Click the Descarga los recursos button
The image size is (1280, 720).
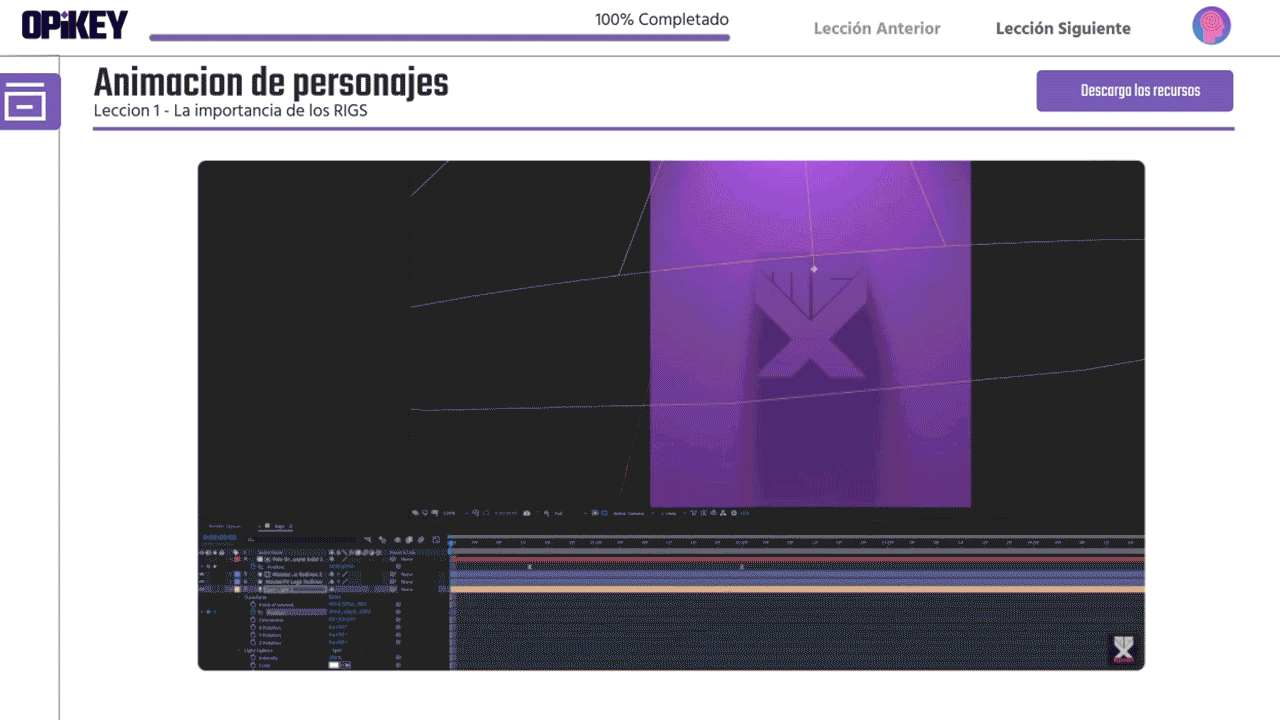(1134, 91)
